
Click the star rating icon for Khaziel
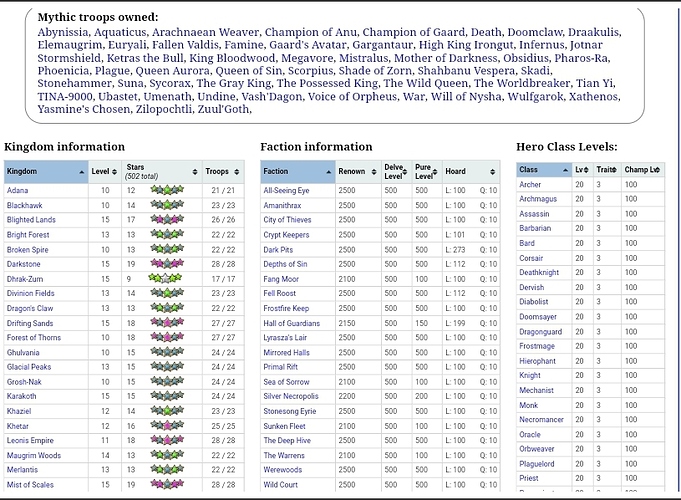tap(167, 410)
